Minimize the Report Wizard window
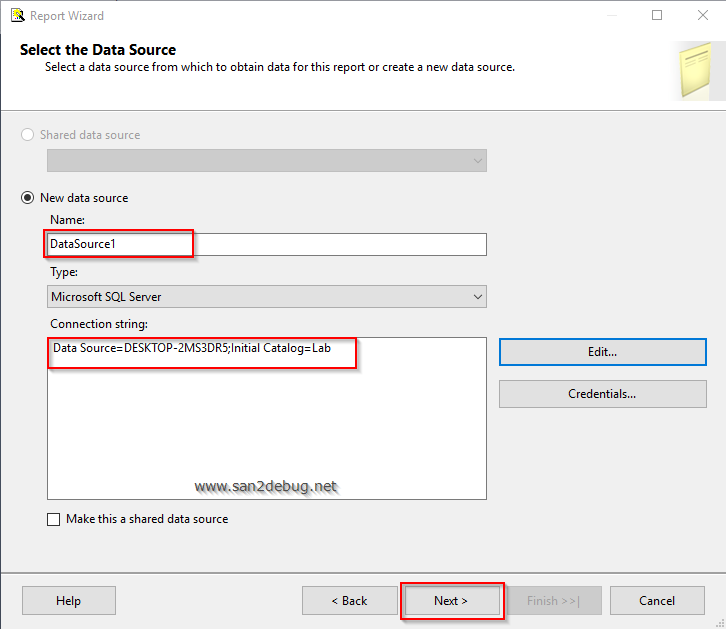Screen dimensions: 726x629 pos(610,15)
